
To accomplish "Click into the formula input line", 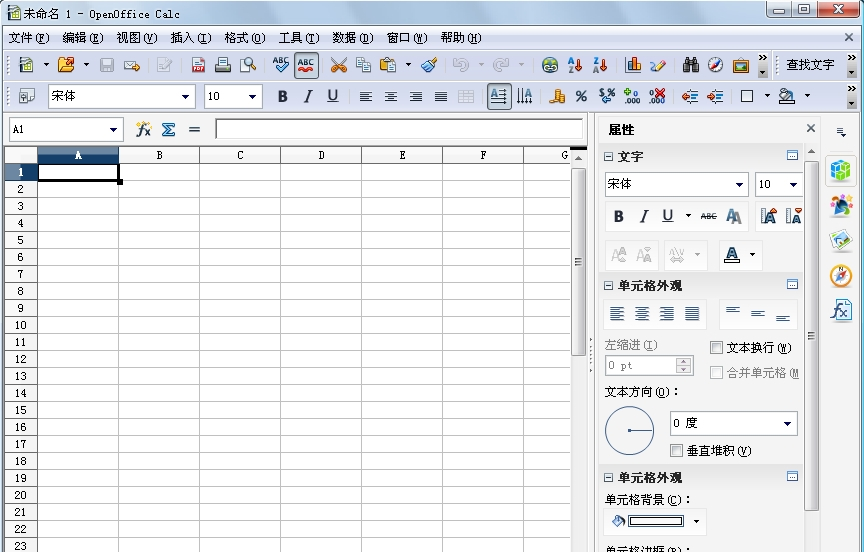I will (399, 129).
